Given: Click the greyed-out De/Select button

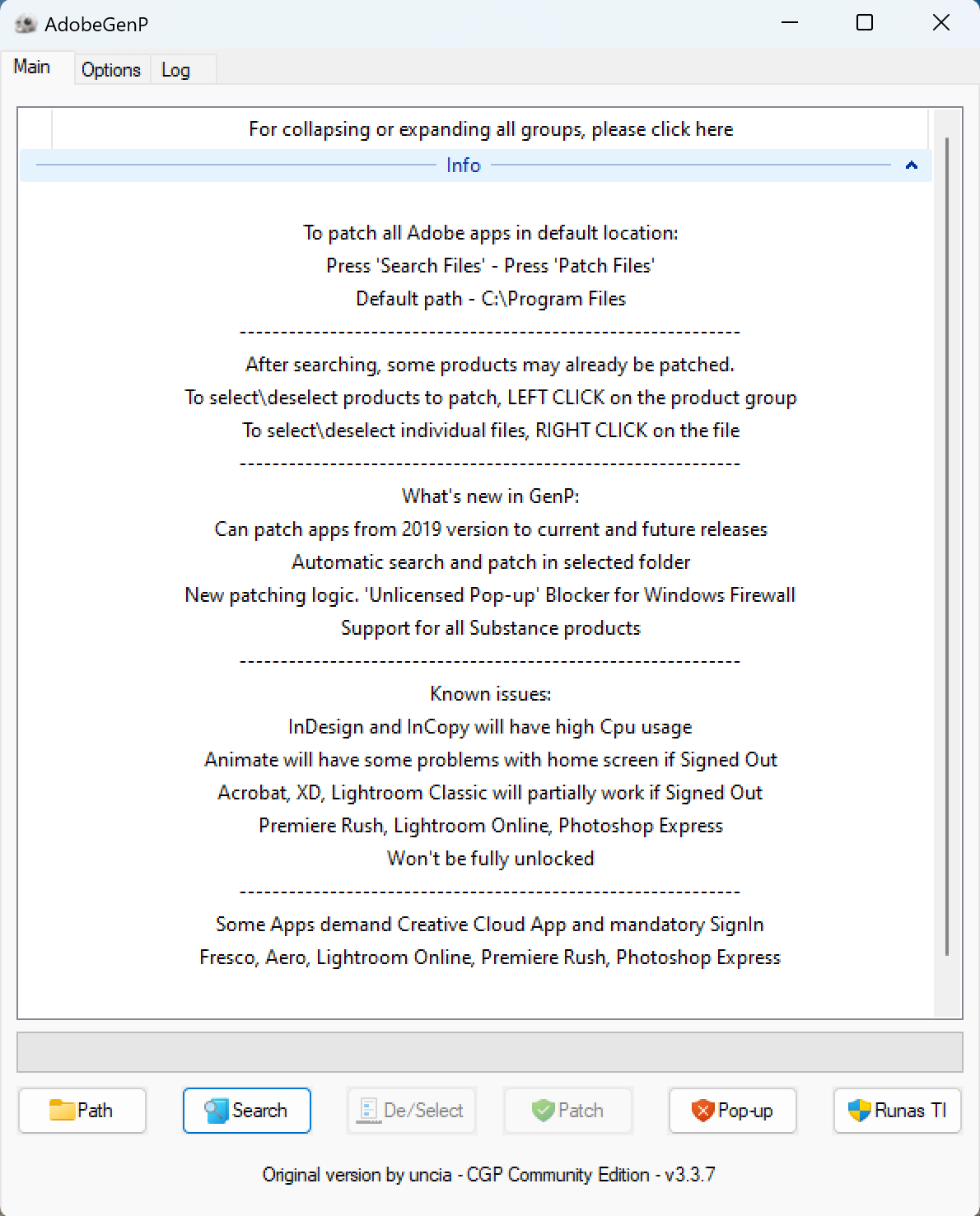Looking at the screenshot, I should click(x=412, y=1111).
